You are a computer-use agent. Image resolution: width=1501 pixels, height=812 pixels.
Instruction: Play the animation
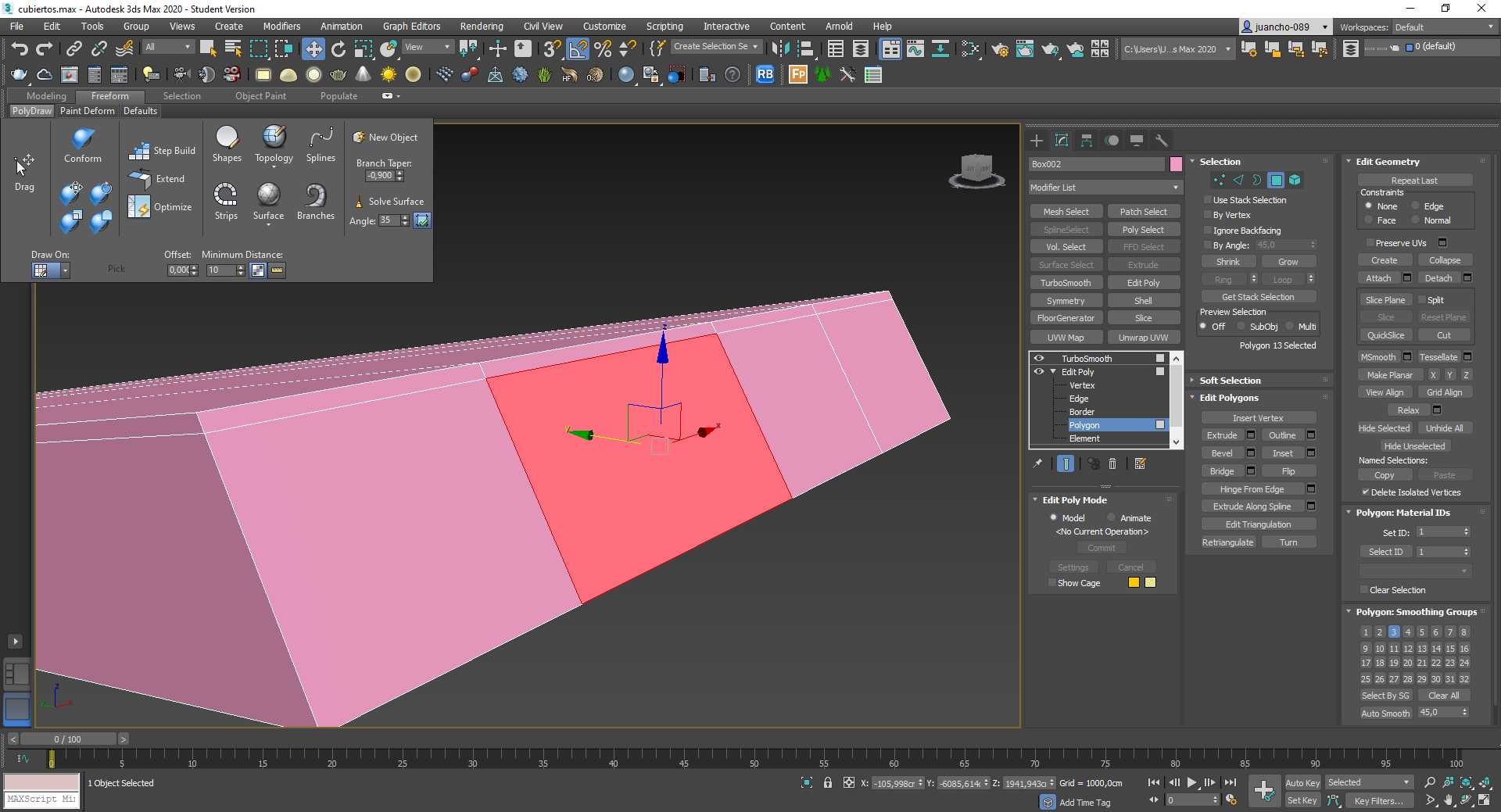[x=1191, y=782]
